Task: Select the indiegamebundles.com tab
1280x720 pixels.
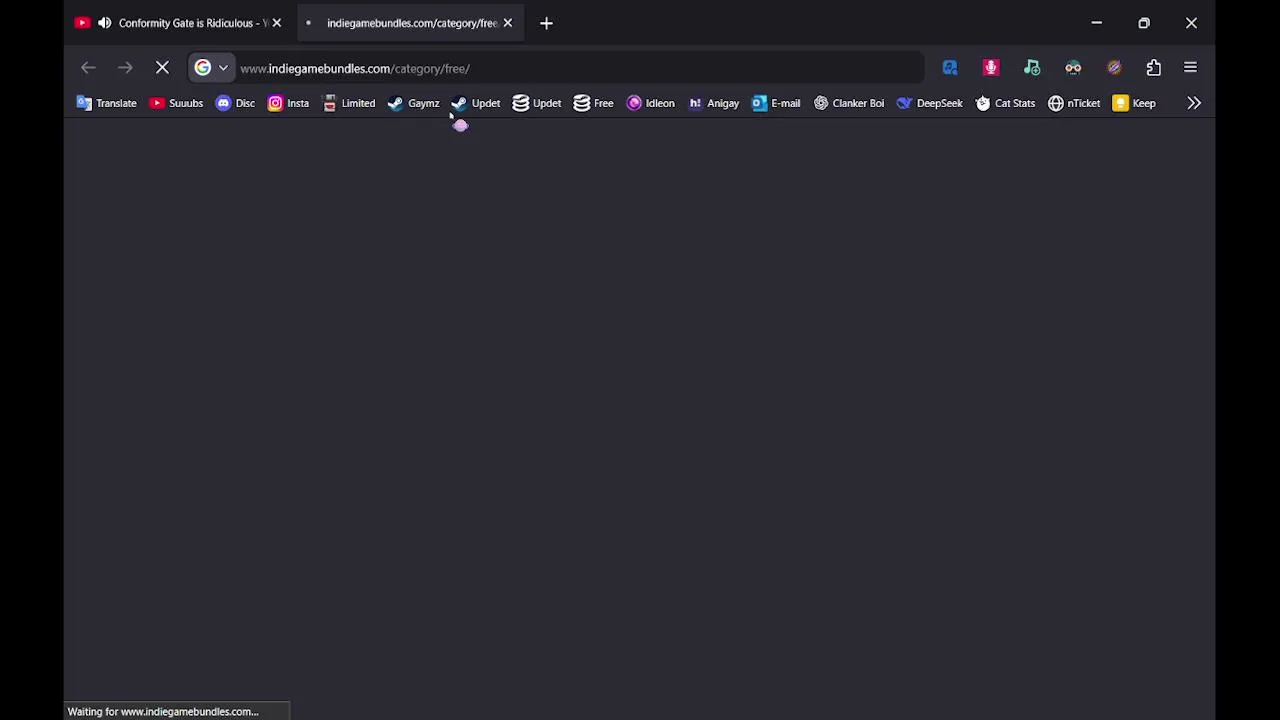Action: pyautogui.click(x=411, y=23)
